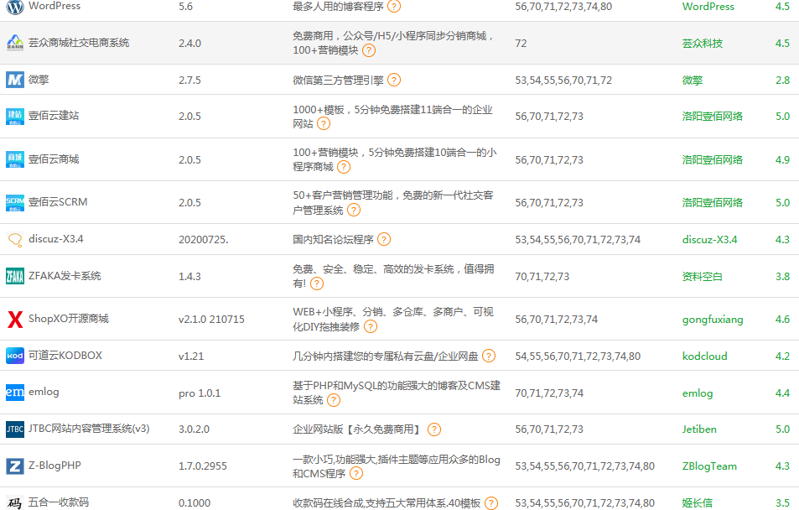This screenshot has height=510, width=799.
Task: Open help icon in emlog description
Action: click(334, 400)
